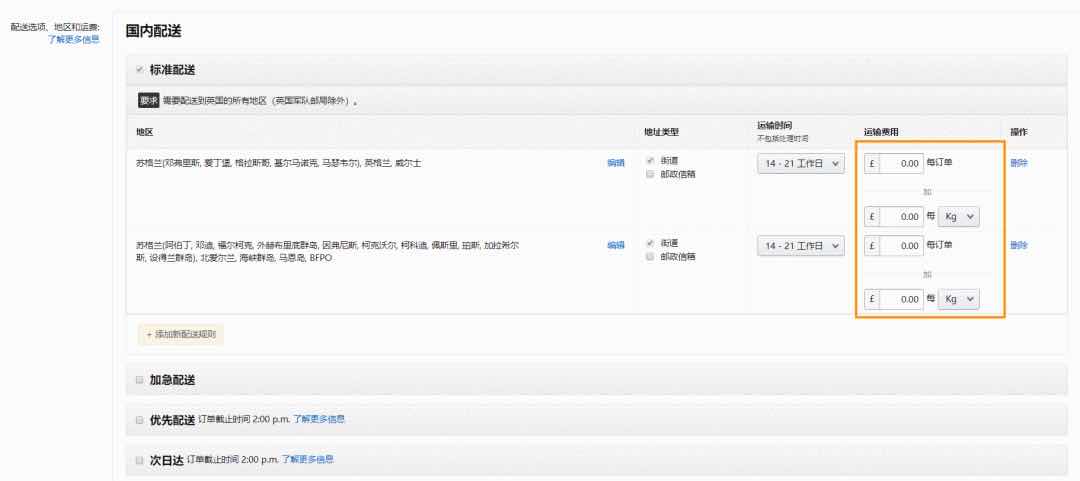1080x481 pixels.
Task: Toggle 街道 checkbox in 北爱尔兰, BFPO row
Action: (x=650, y=243)
